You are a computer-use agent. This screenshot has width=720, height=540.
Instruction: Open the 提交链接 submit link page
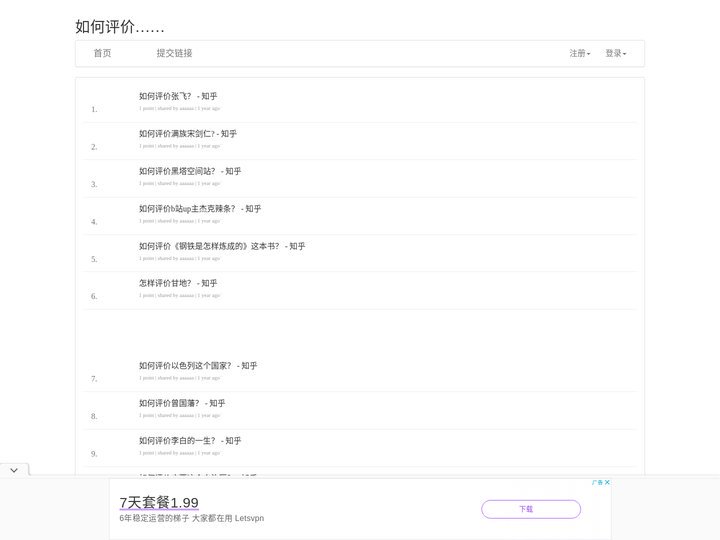(x=174, y=53)
